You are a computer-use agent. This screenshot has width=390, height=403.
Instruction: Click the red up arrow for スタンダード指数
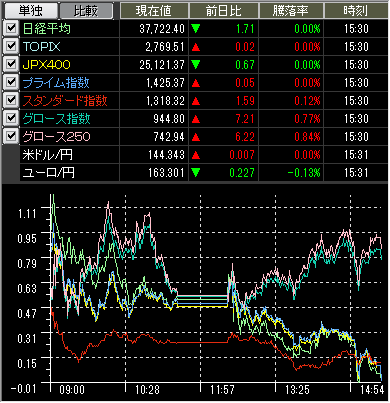pyautogui.click(x=196, y=101)
